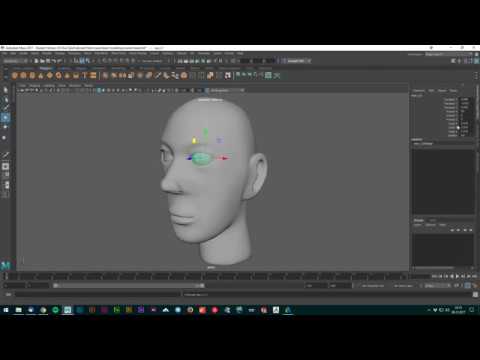Image resolution: width=480 pixels, height=360 pixels.
Task: Click the Play backwards button
Action: tap(452, 276)
